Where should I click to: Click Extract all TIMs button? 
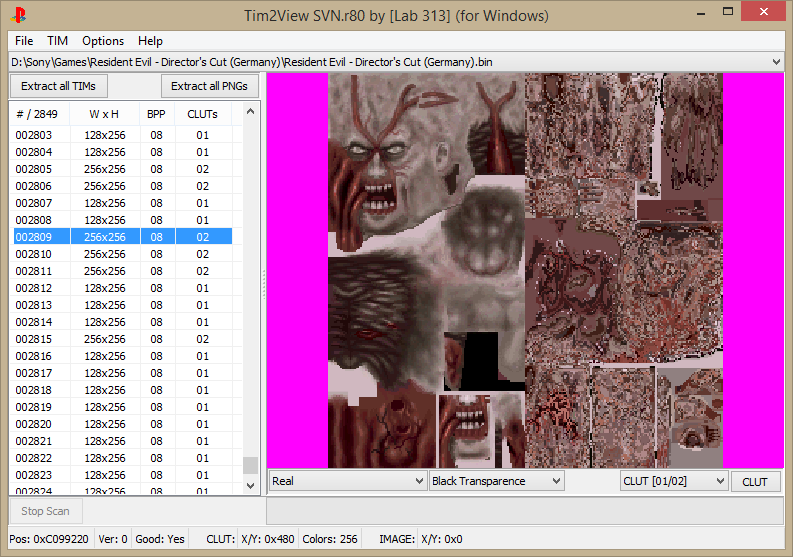[x=58, y=86]
